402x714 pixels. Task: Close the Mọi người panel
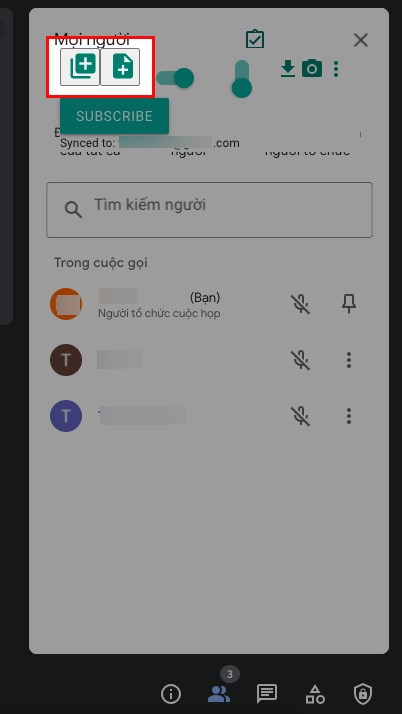click(361, 41)
